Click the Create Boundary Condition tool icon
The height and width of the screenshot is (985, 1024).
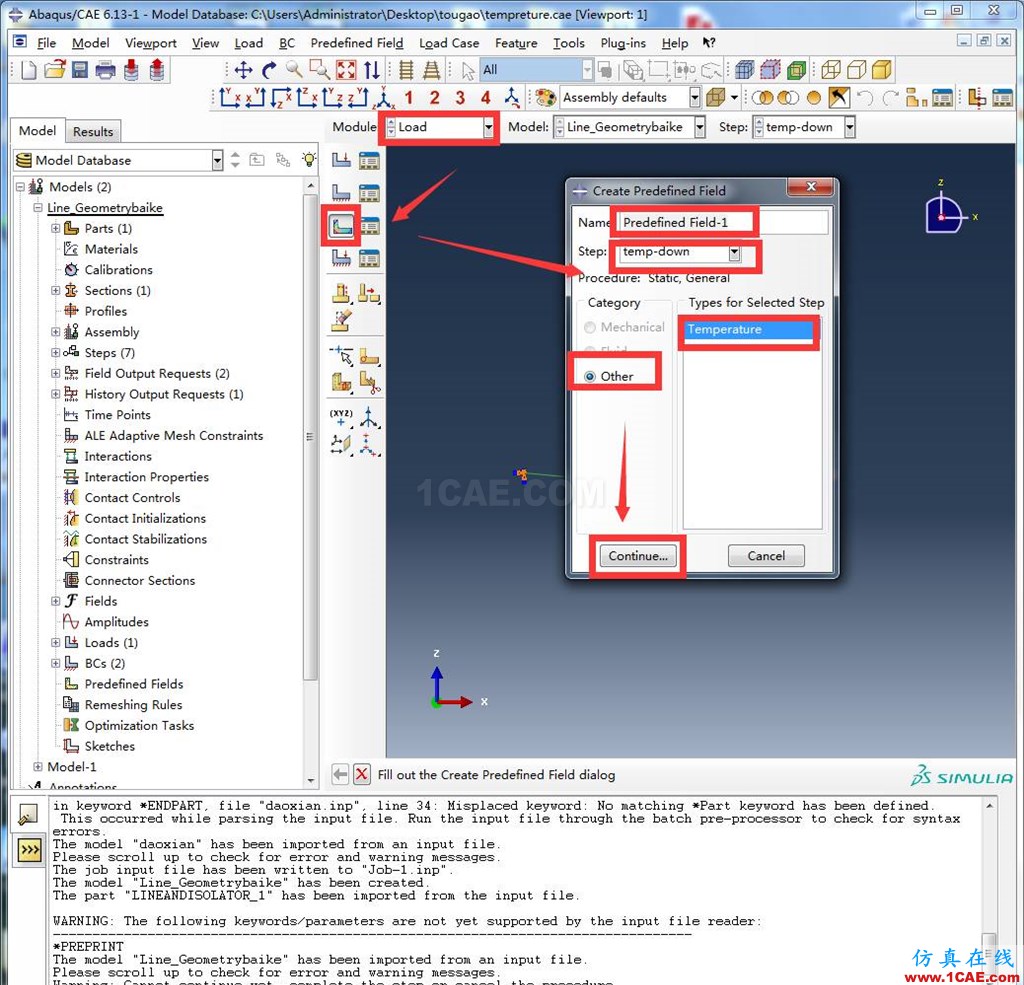tap(341, 193)
